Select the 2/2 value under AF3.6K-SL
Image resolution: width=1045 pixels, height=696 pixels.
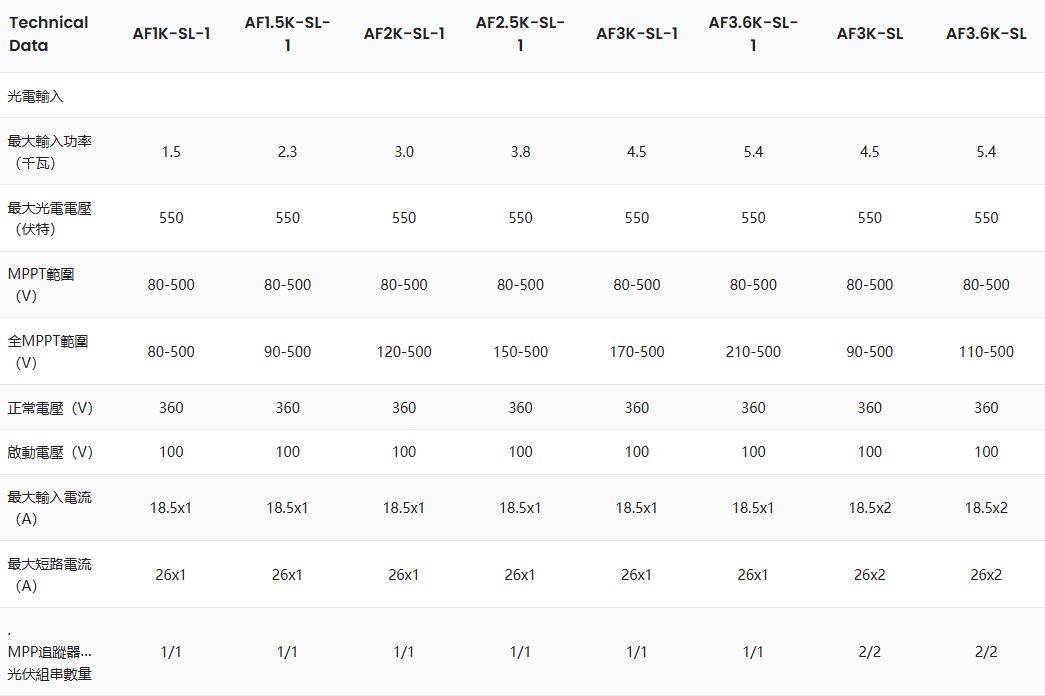click(x=986, y=652)
